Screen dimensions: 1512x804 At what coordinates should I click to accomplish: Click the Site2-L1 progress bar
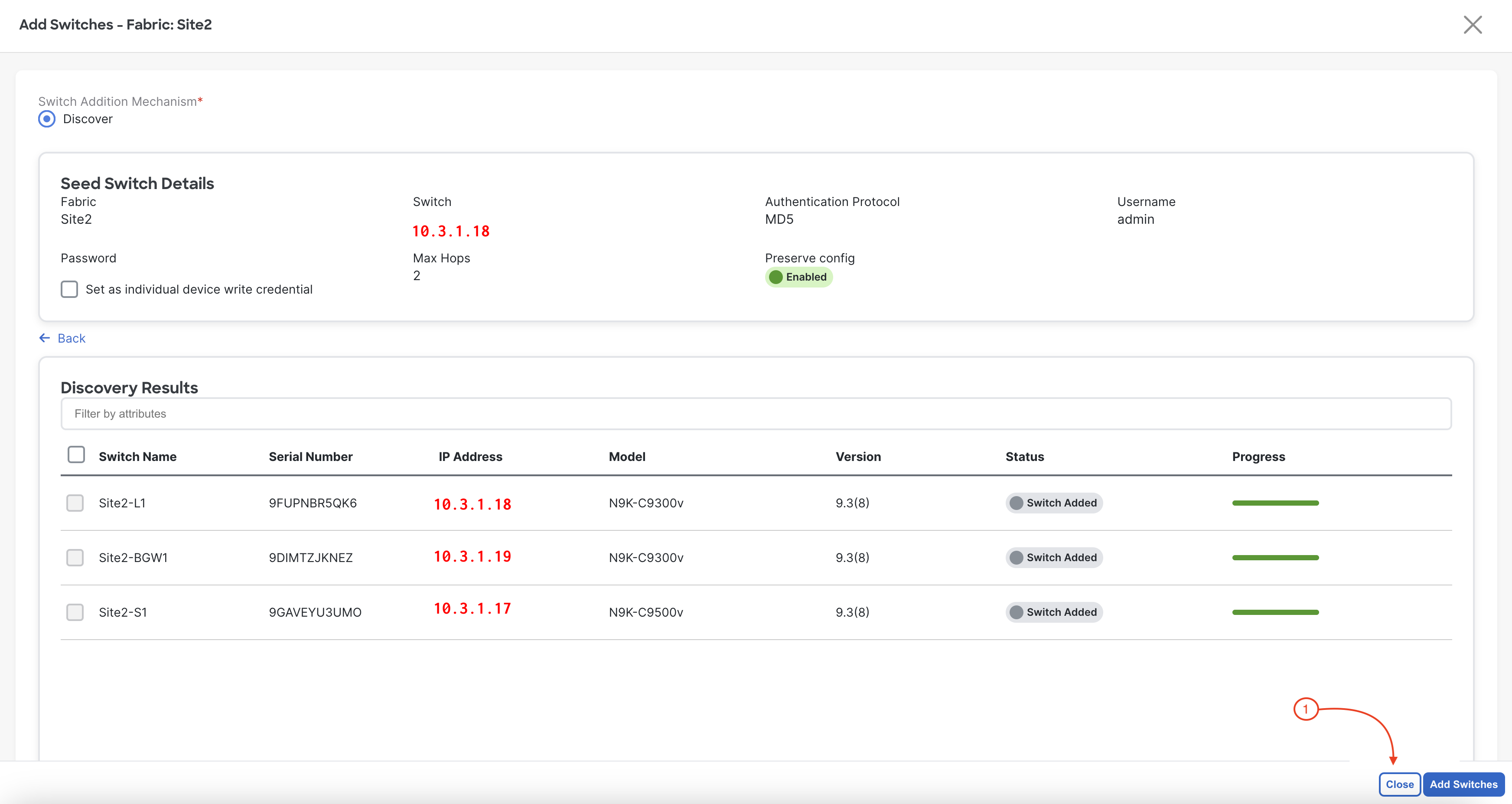point(1275,503)
